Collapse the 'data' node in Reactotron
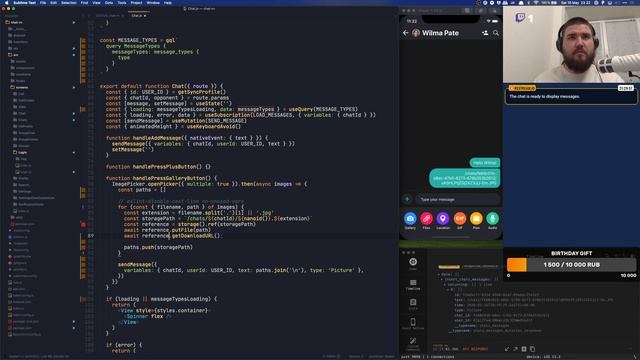 coord(439,274)
